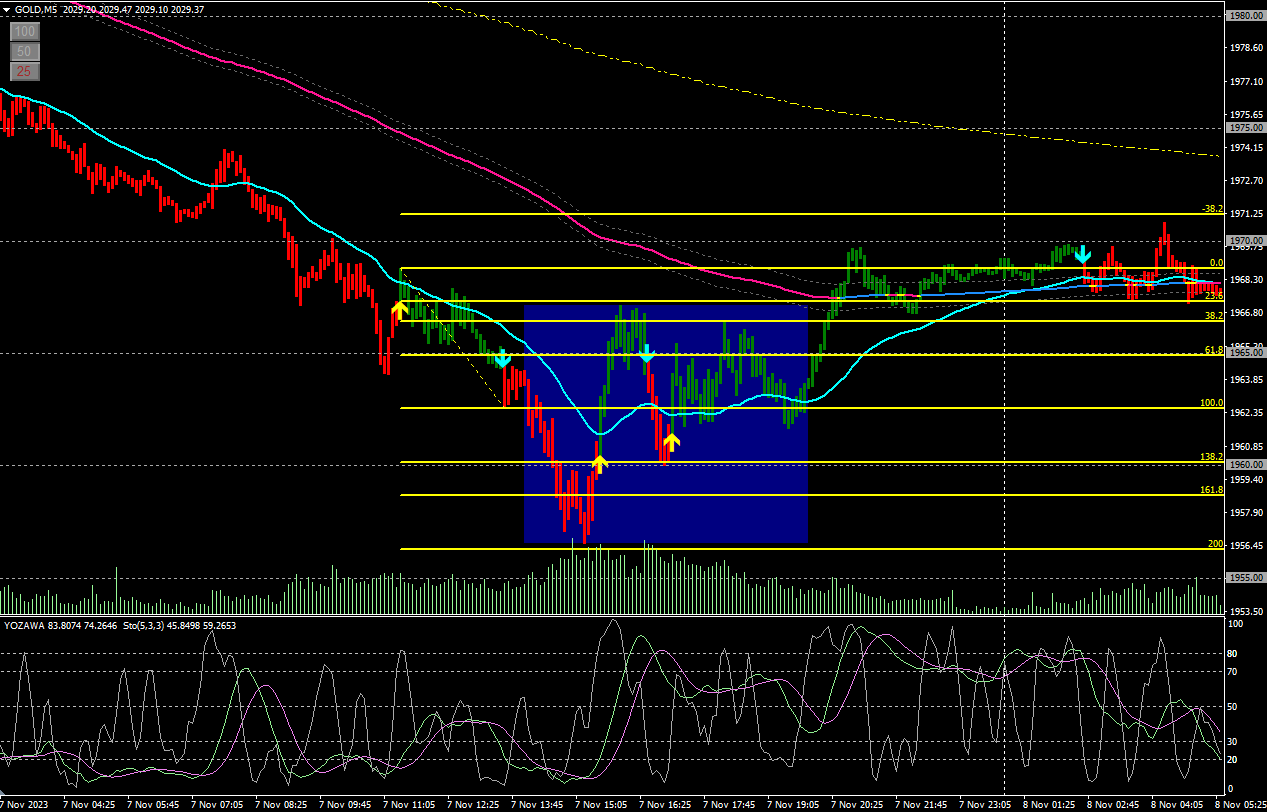Click the 1955.00 price level tag

pyautogui.click(x=1246, y=578)
